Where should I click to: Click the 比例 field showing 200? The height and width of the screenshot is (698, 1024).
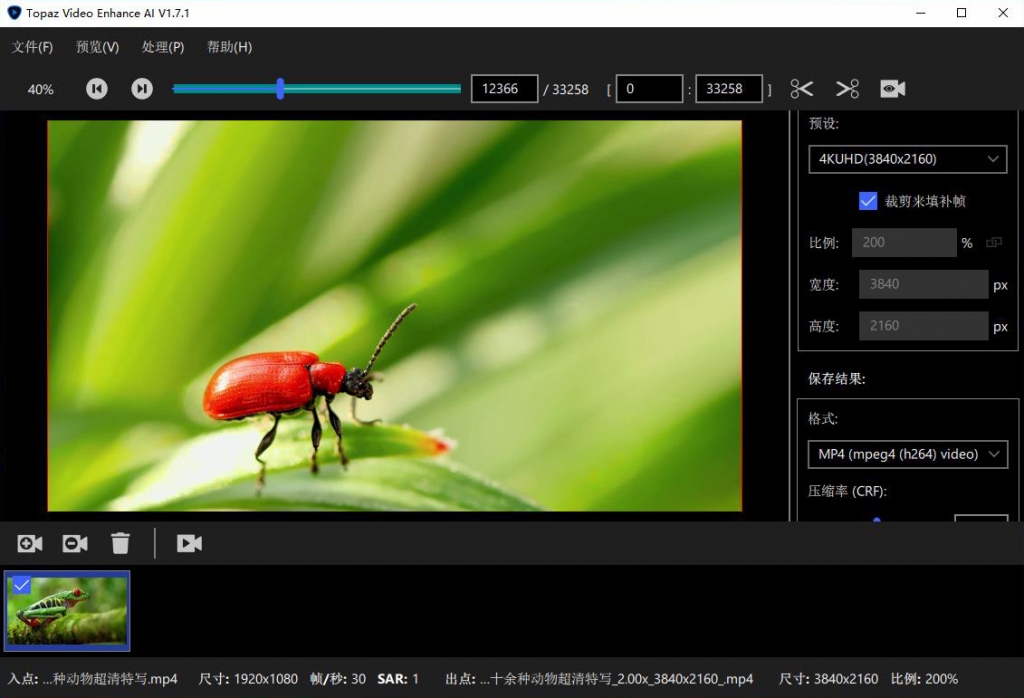(x=904, y=242)
